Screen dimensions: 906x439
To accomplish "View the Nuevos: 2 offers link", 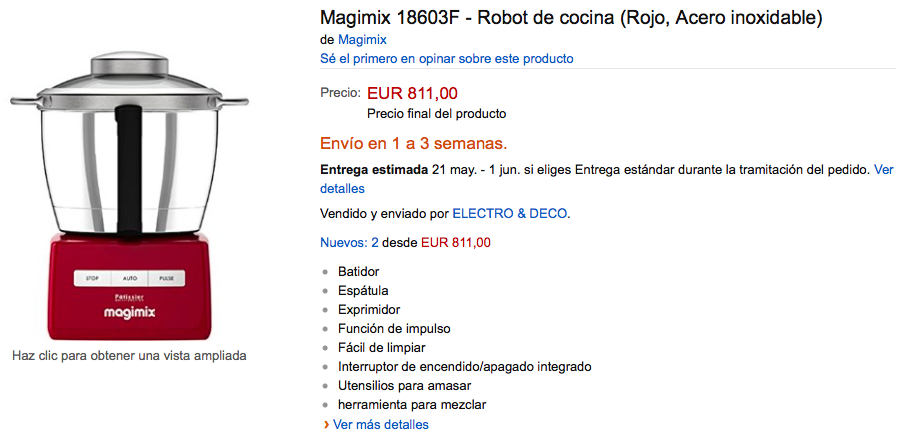I will click(350, 243).
